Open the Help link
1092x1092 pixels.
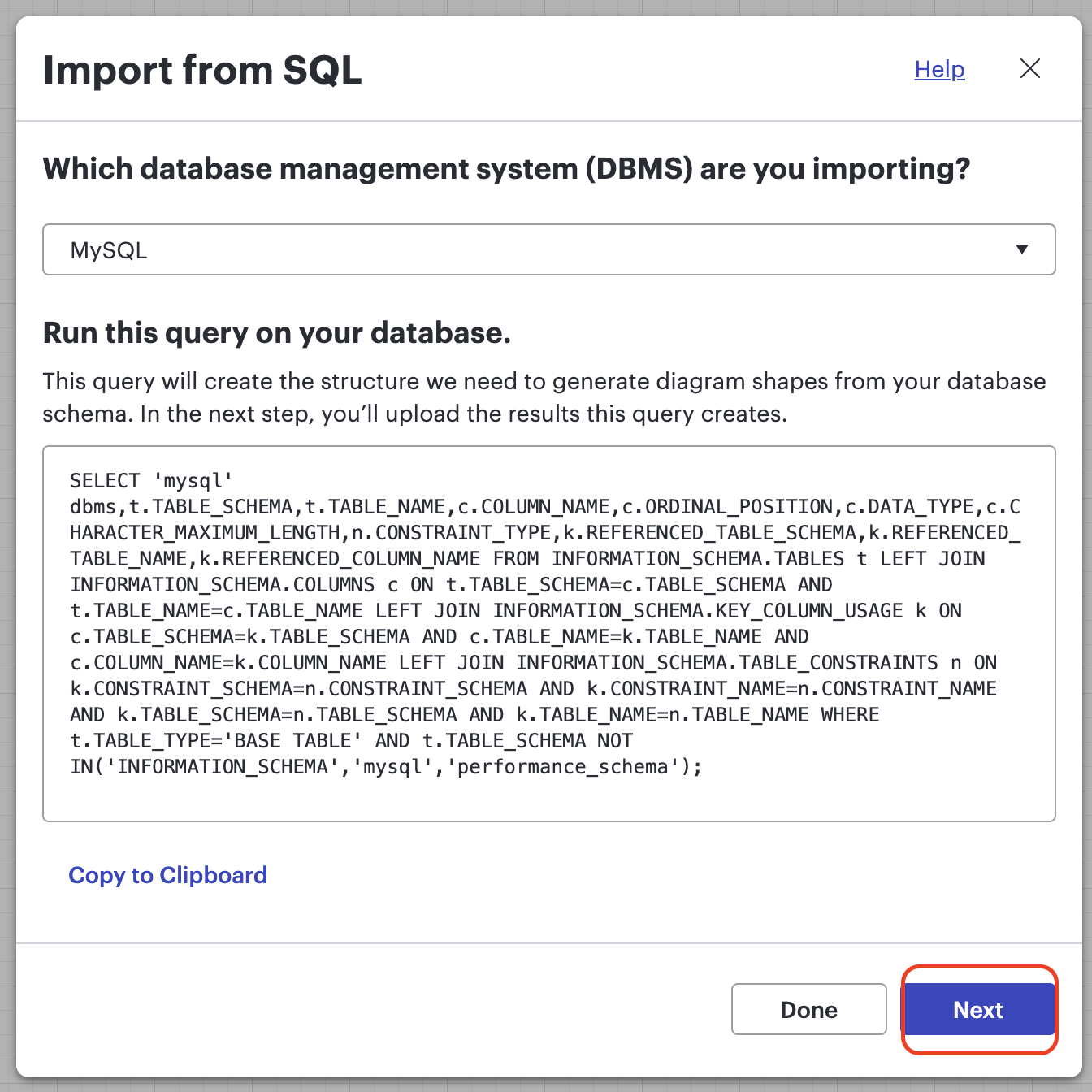tap(939, 70)
